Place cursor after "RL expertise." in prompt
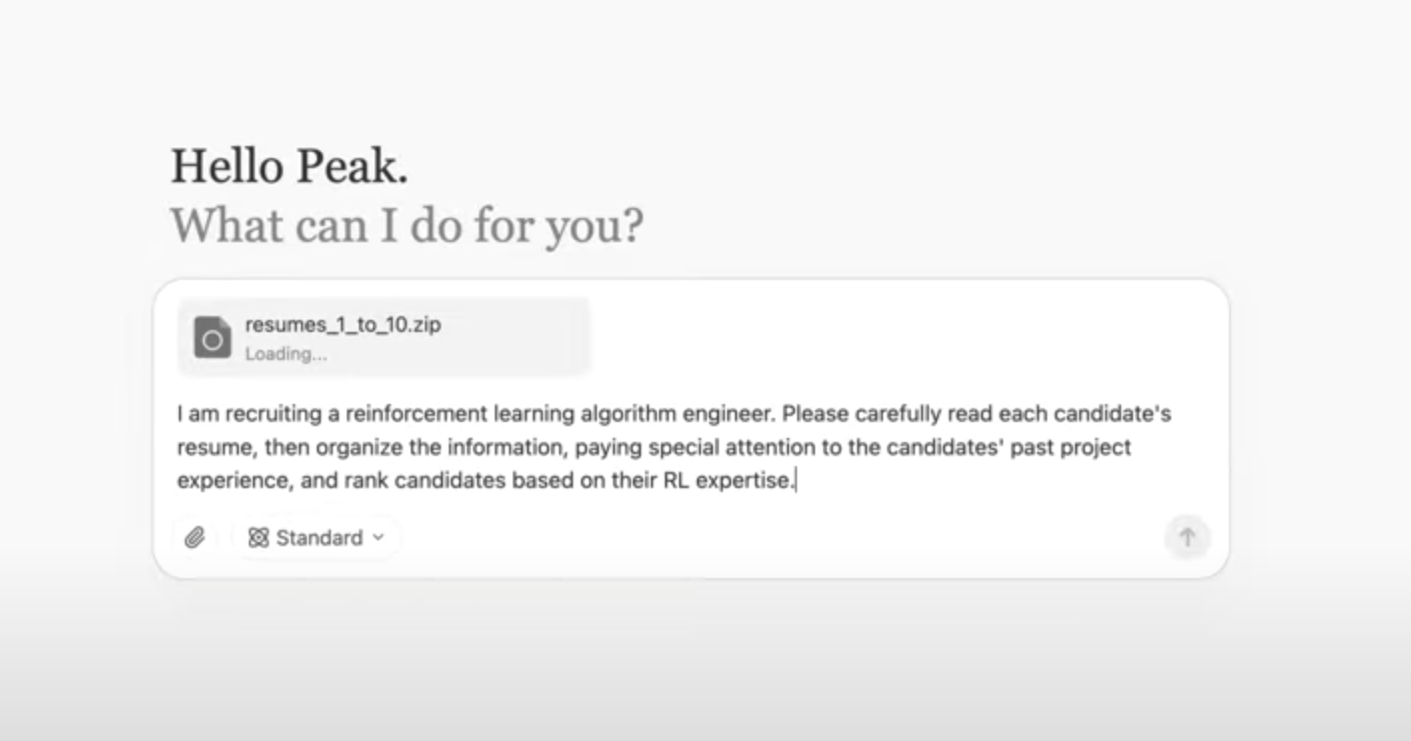Screen dimensions: 1411x741 click(x=796, y=481)
